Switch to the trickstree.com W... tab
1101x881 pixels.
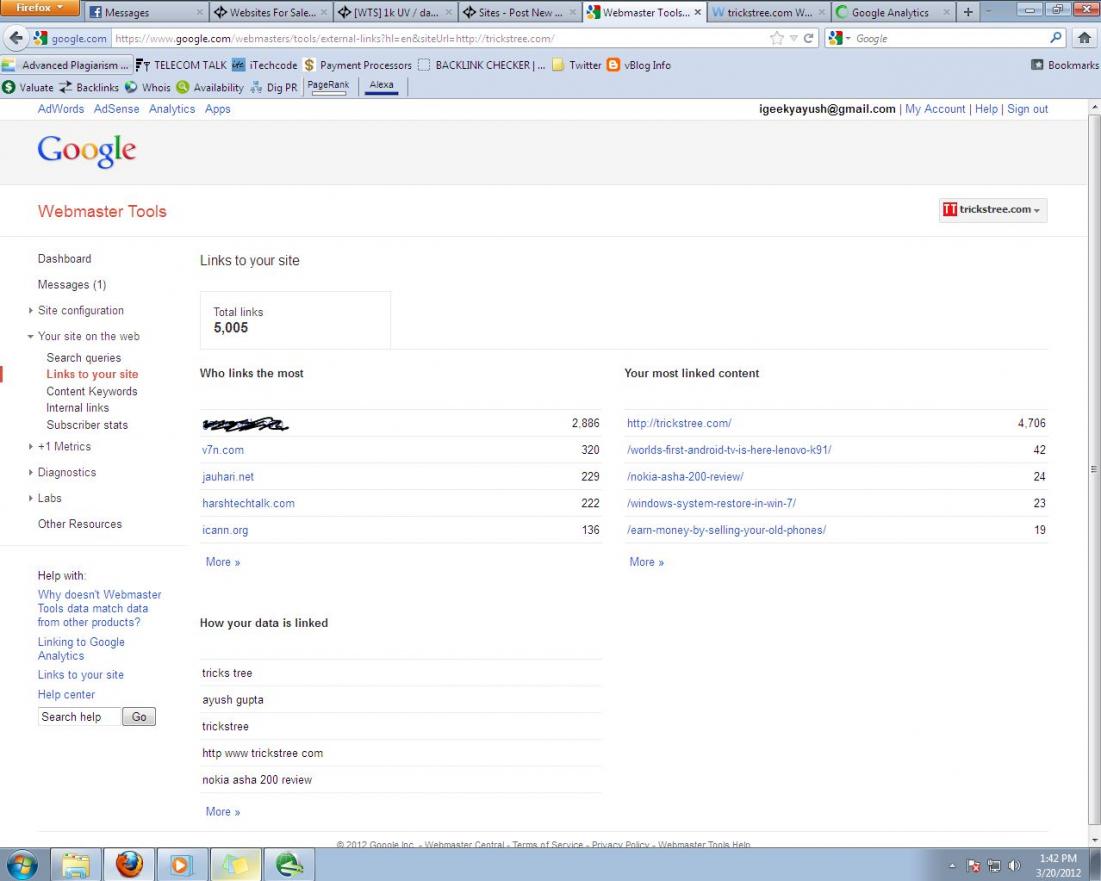[x=769, y=12]
